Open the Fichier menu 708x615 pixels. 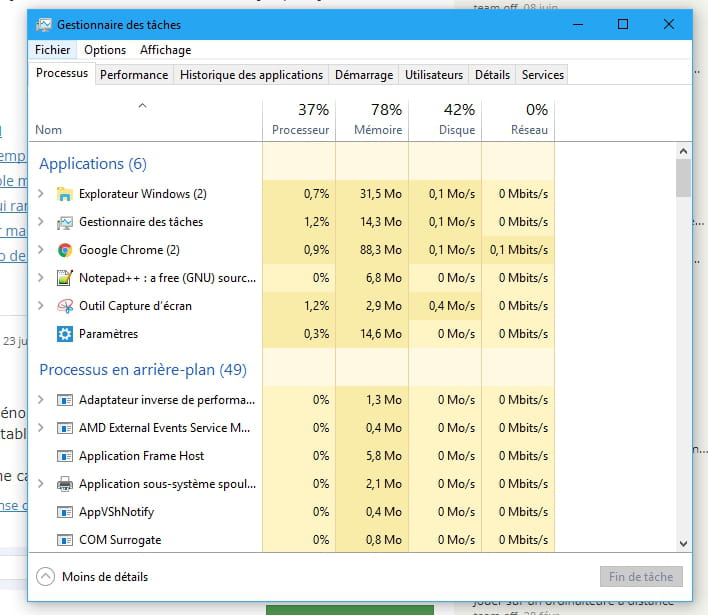pyautogui.click(x=52, y=50)
